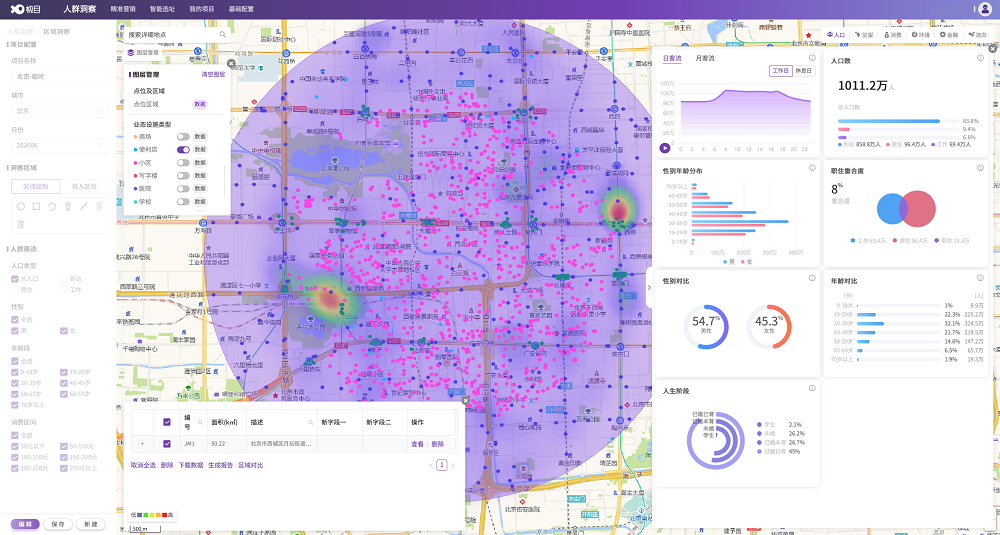Play the daily traffic chart animation
Image resolution: width=1000 pixels, height=535 pixels.
(x=665, y=148)
